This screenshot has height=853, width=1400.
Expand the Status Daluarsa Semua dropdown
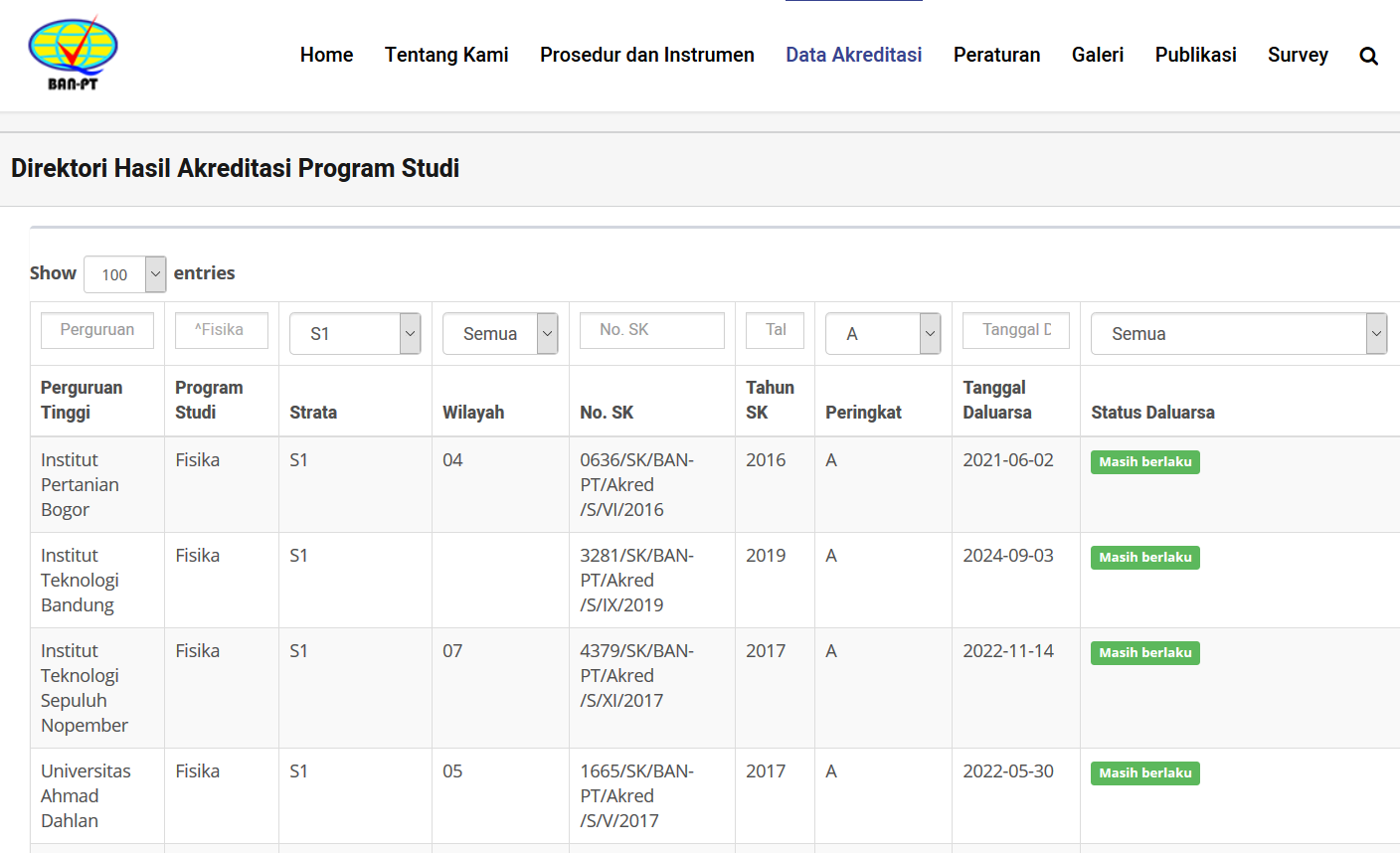1239,334
